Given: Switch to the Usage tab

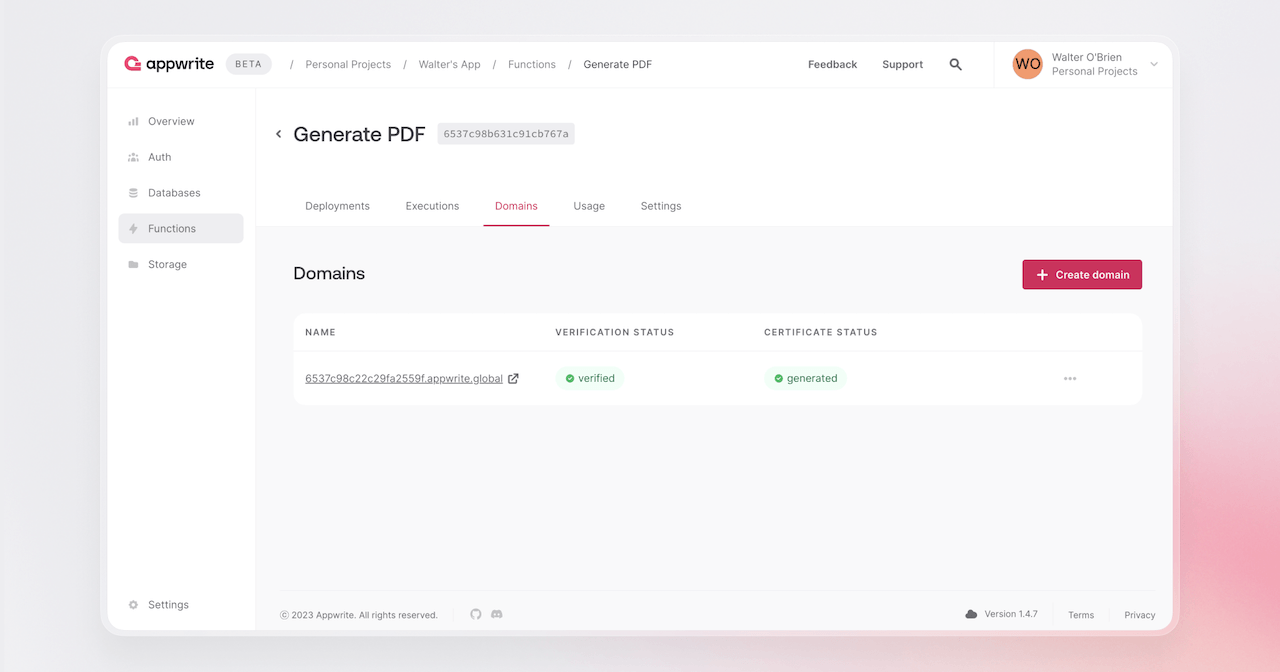Looking at the screenshot, I should click(589, 206).
